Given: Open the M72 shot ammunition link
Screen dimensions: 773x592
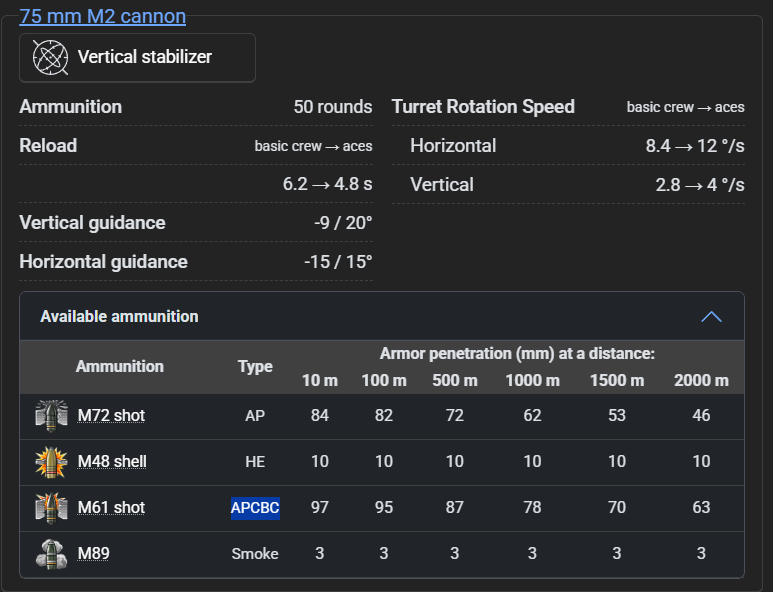Looking at the screenshot, I should coord(111,416).
